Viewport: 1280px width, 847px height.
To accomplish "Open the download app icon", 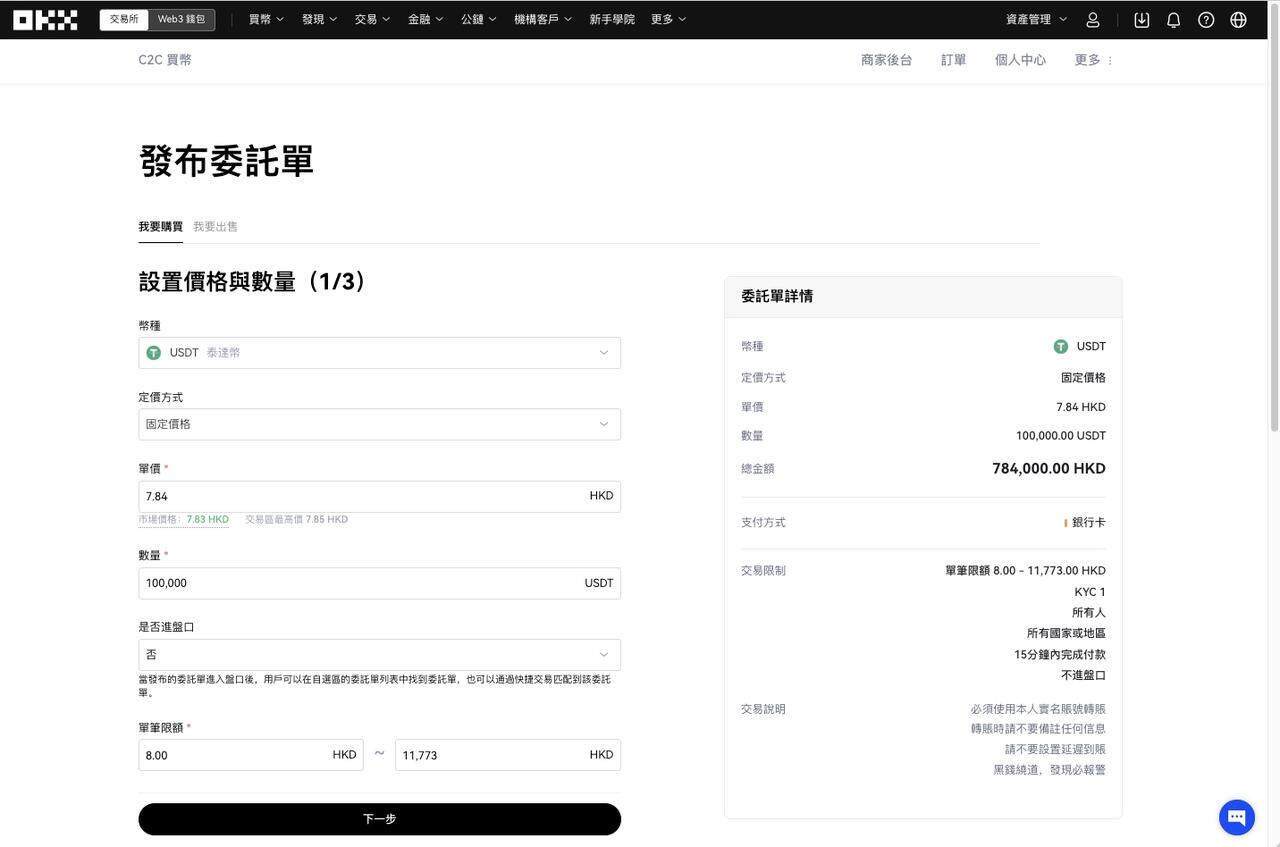I will point(1139,17).
